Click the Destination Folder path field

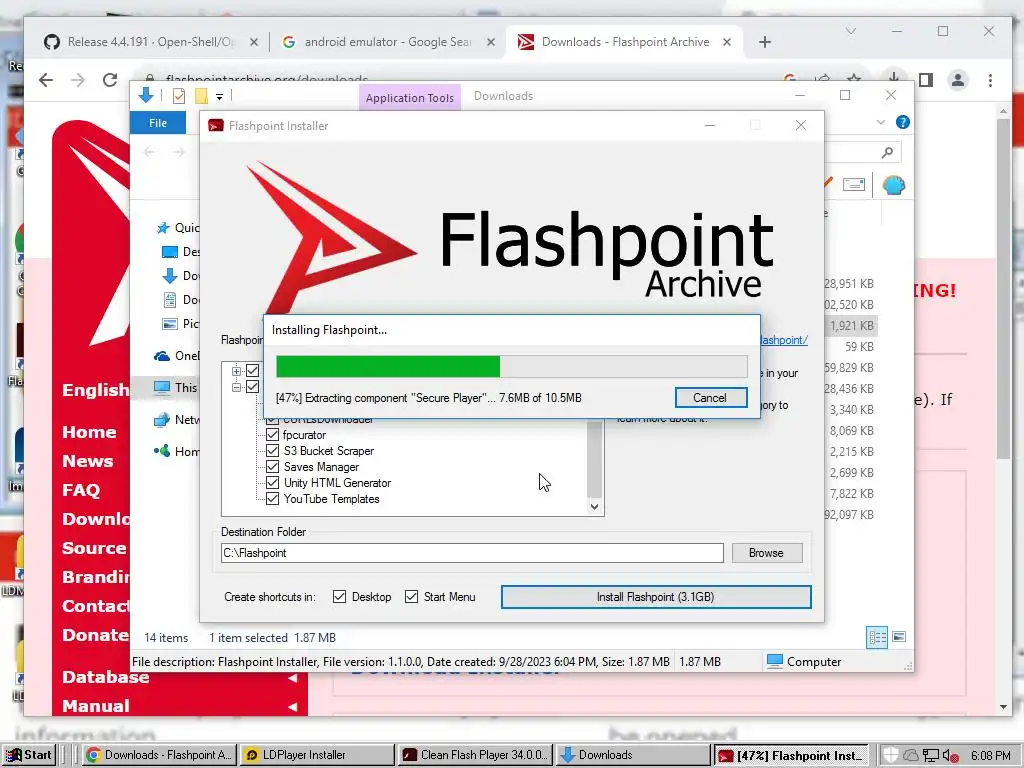tap(472, 553)
